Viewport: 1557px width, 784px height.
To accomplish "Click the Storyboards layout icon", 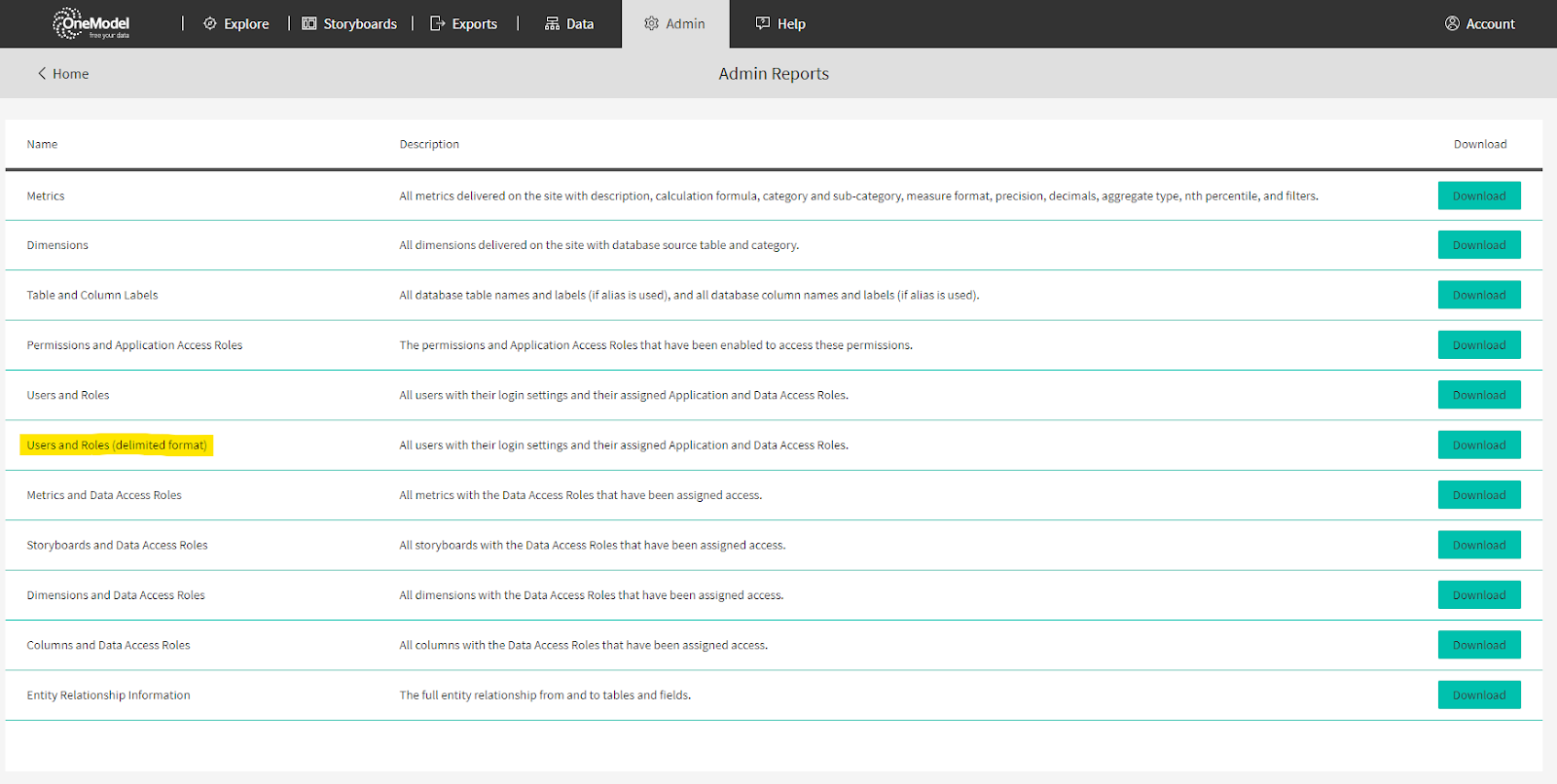I will 309,23.
